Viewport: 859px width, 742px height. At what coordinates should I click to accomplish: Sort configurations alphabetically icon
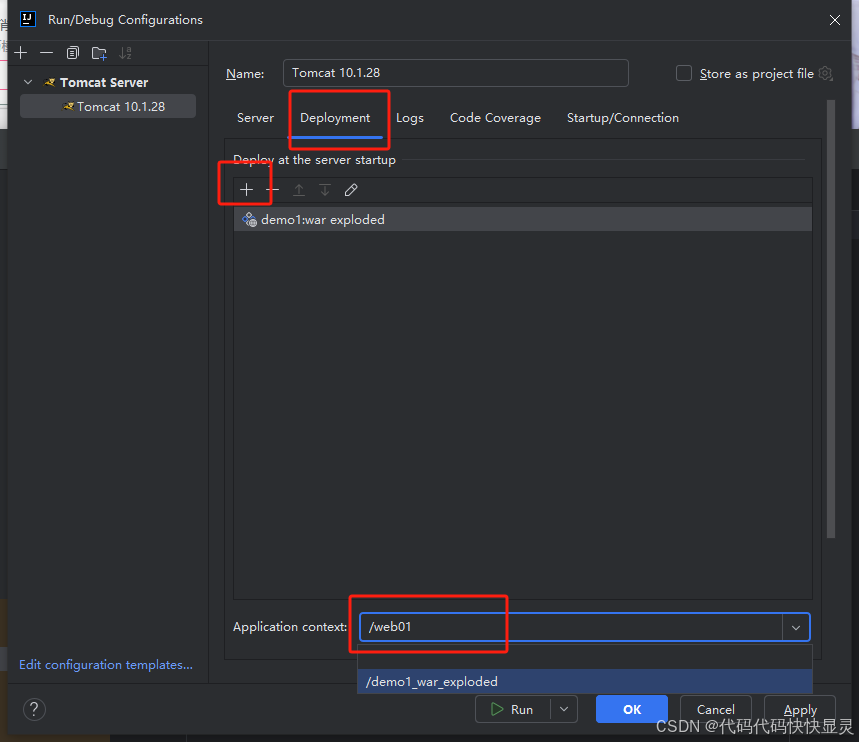[x=125, y=53]
